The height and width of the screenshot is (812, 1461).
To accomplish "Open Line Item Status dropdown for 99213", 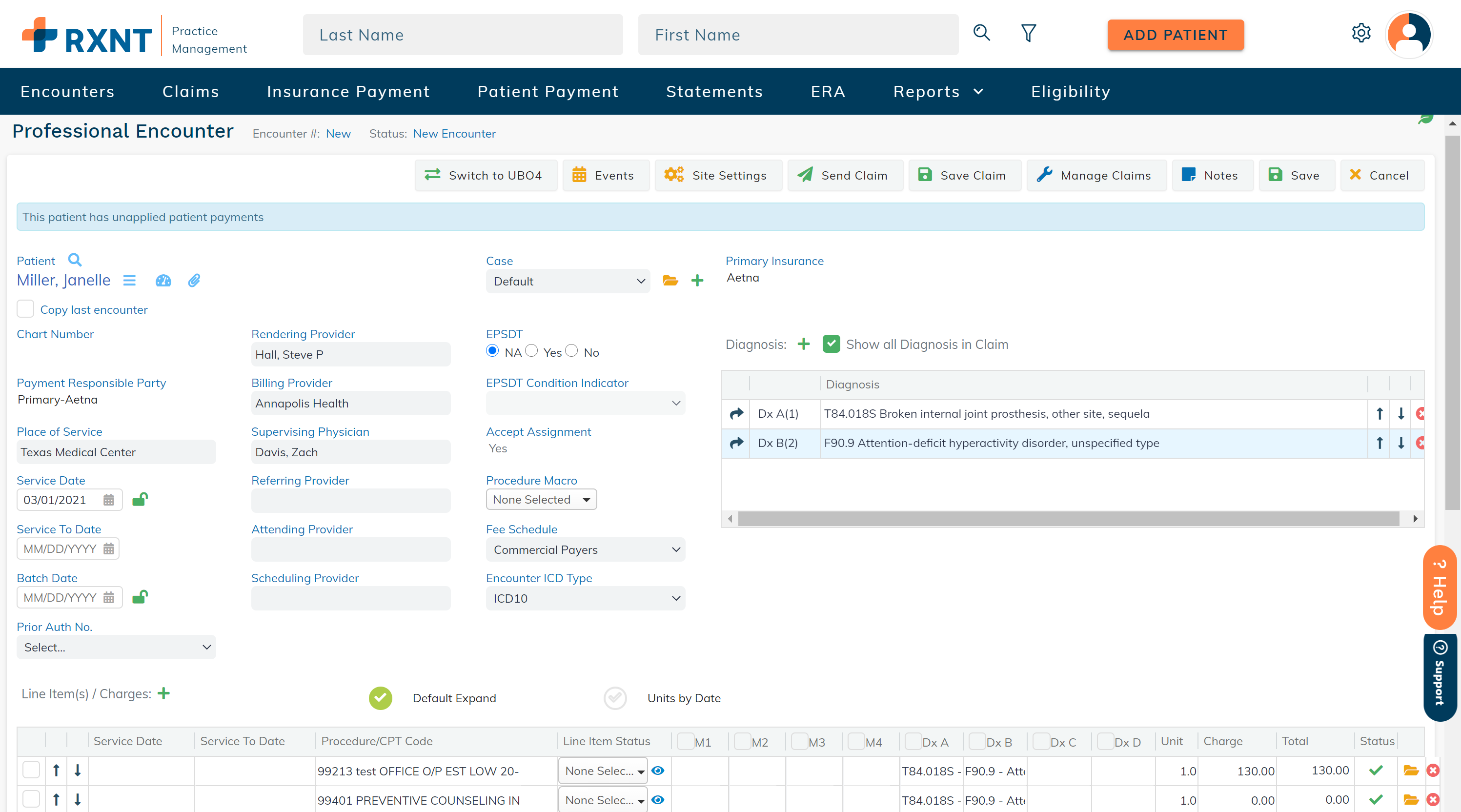I will pos(603,771).
